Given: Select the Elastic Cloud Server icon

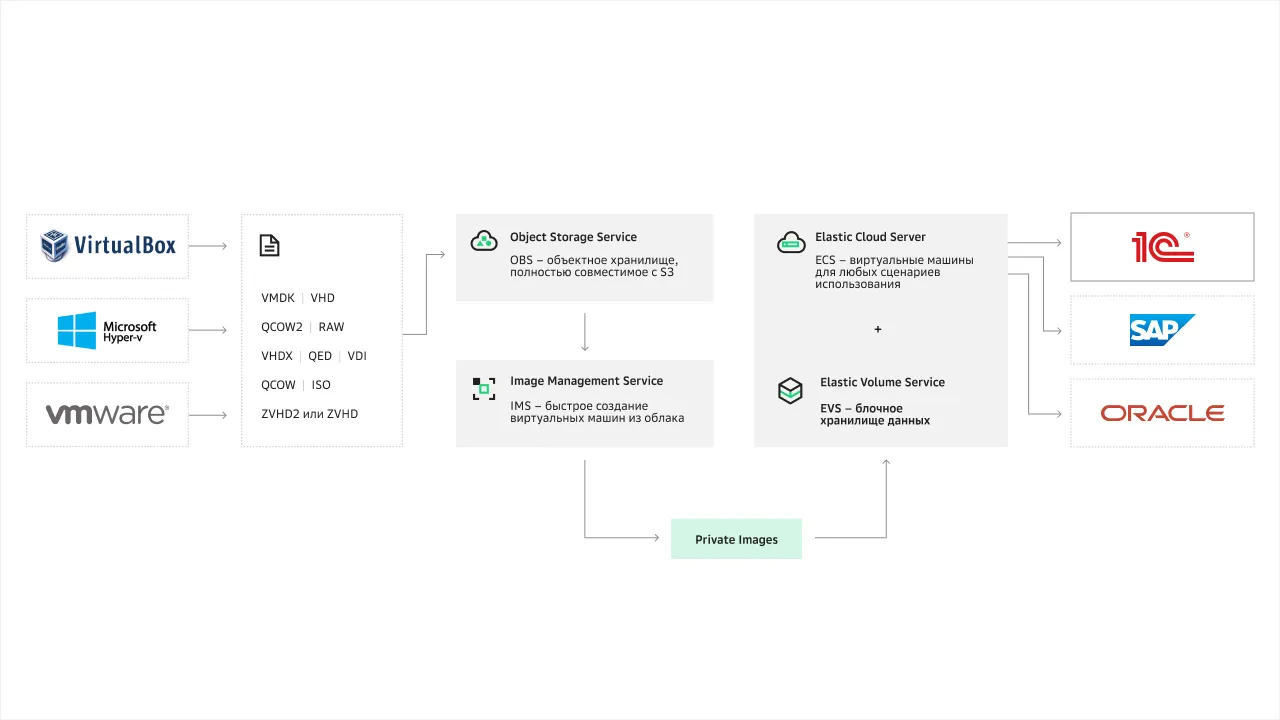Looking at the screenshot, I should click(790, 241).
